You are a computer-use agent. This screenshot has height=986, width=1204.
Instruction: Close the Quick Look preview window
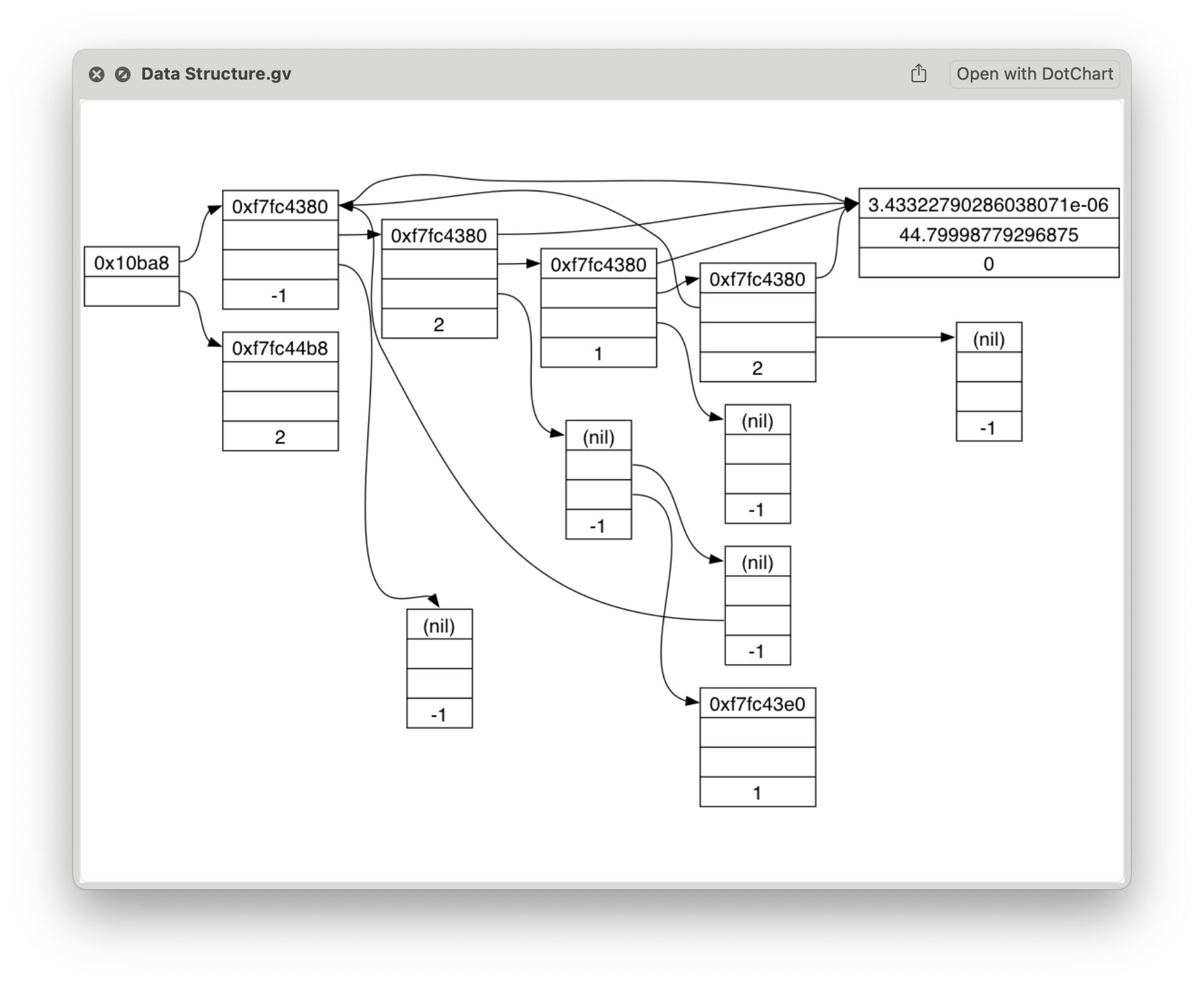coord(97,74)
